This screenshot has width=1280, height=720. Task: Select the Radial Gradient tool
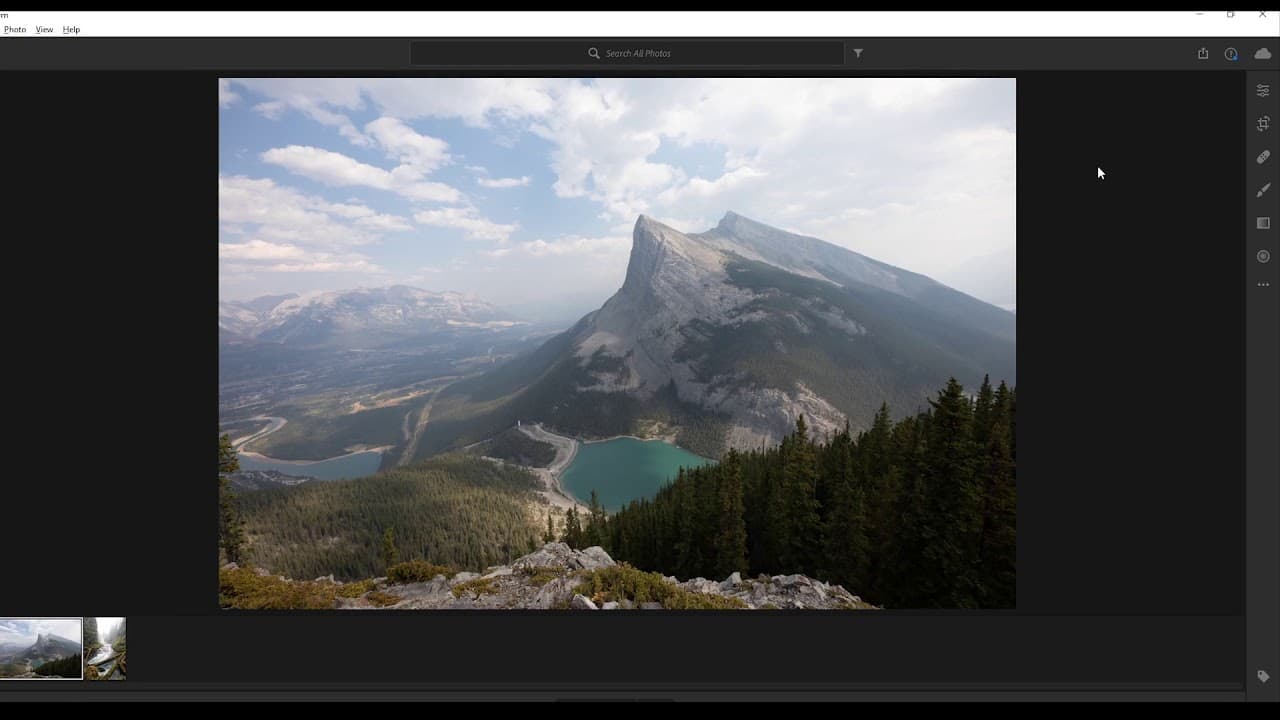pyautogui.click(x=1263, y=256)
